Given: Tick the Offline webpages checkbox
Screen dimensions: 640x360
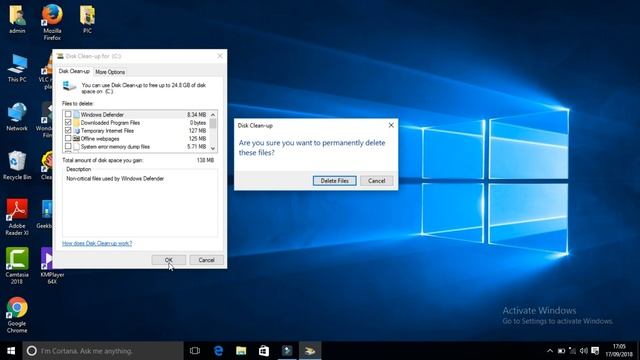Looking at the screenshot, I should click(68, 138).
